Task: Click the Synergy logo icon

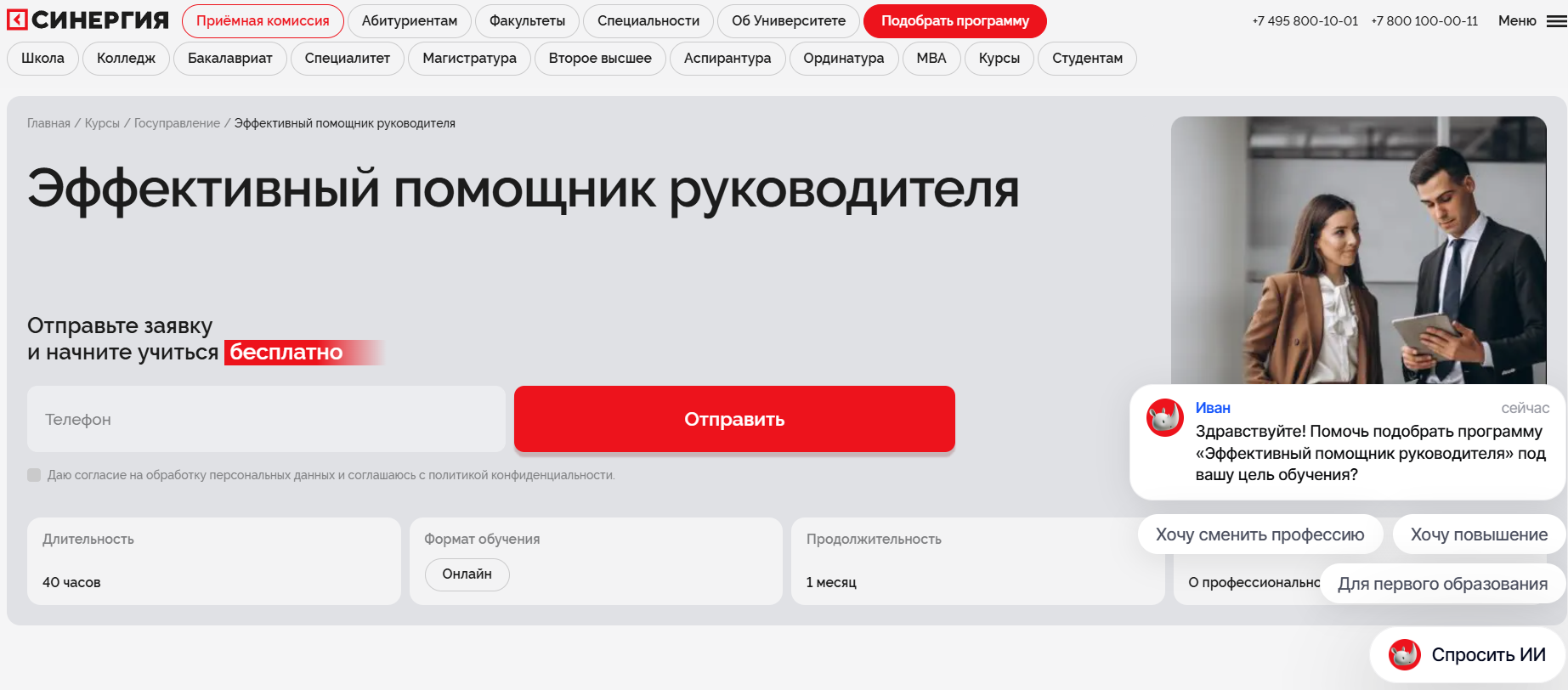Action: point(18,20)
